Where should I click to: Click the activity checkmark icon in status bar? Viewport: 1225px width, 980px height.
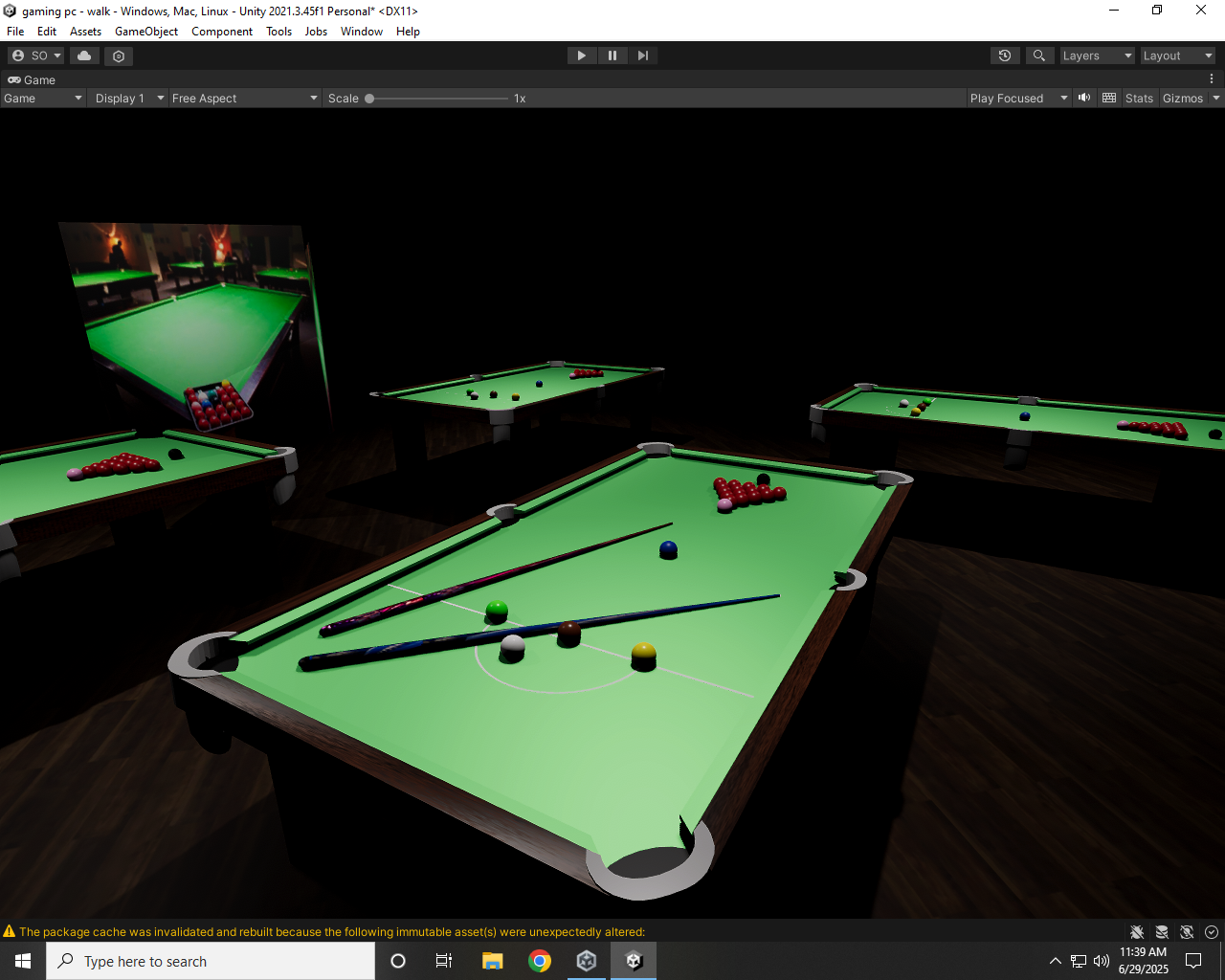1212,932
